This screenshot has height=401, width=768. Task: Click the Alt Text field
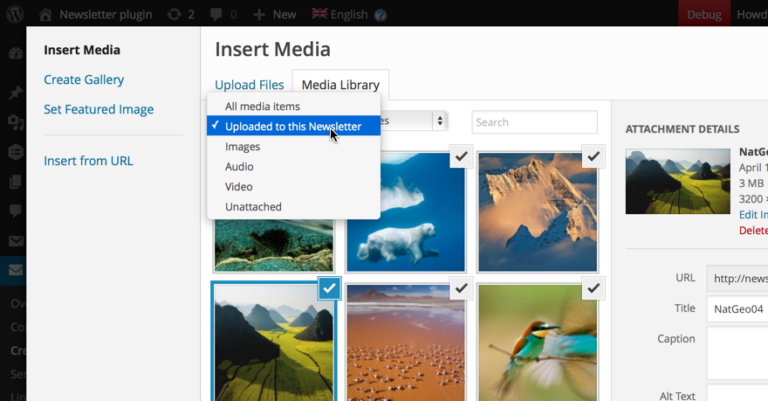737,393
